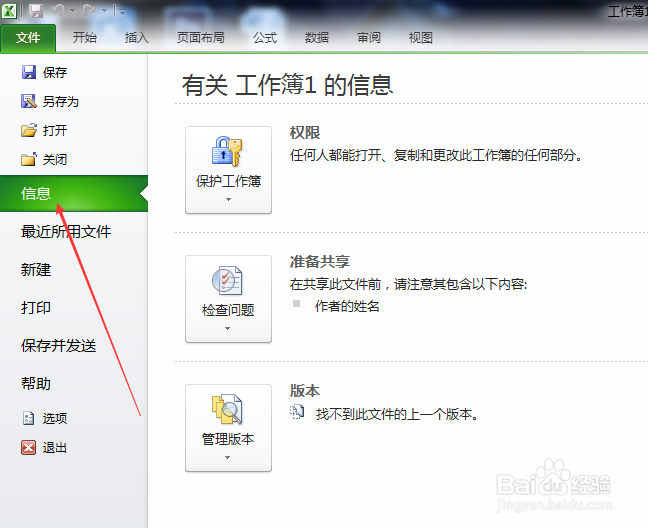The image size is (648, 528).
Task: Click the 找不到此文件的上一个版本 text
Action: tap(397, 414)
